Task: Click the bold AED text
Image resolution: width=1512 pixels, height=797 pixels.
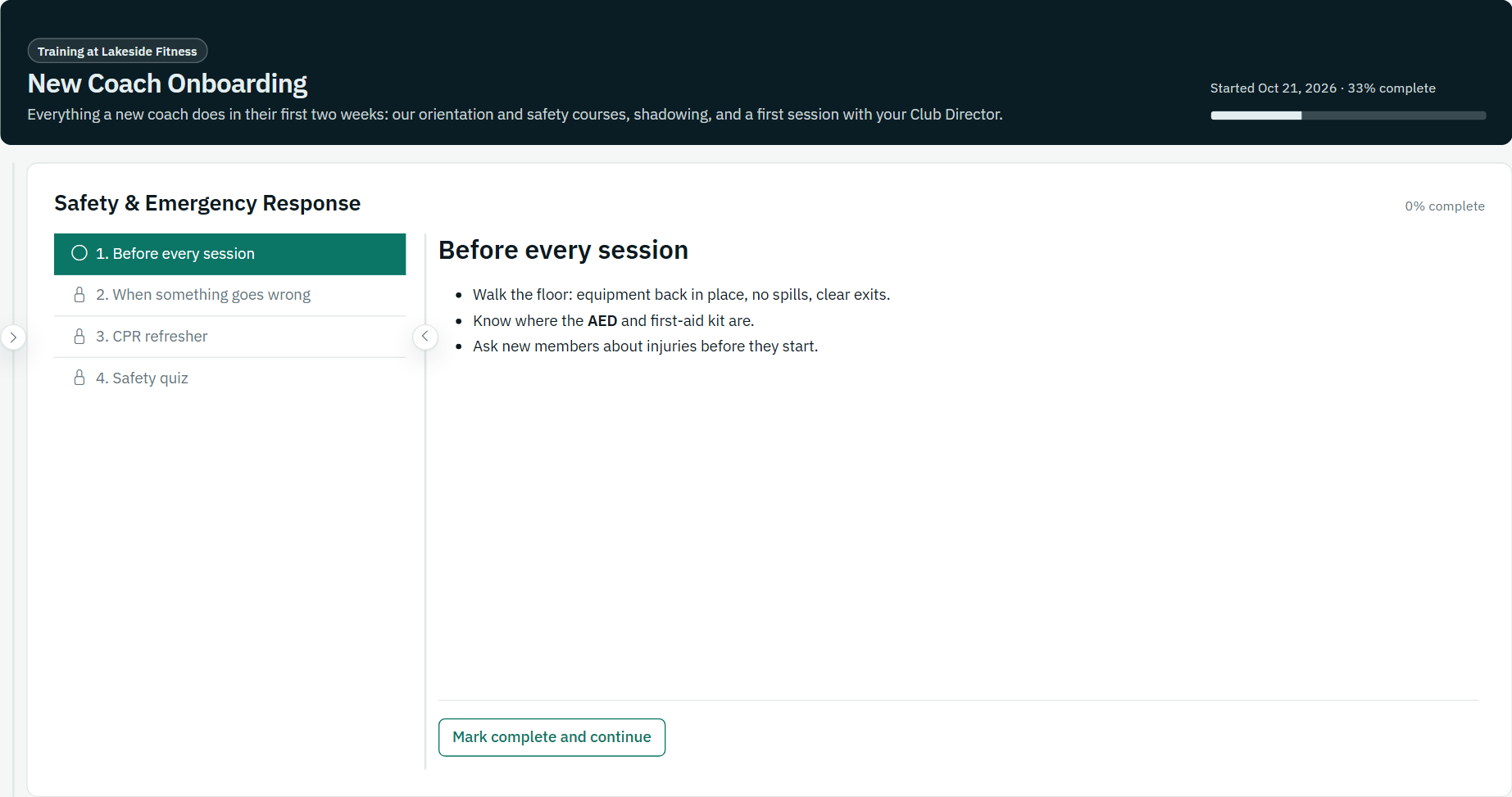Action: [602, 321]
